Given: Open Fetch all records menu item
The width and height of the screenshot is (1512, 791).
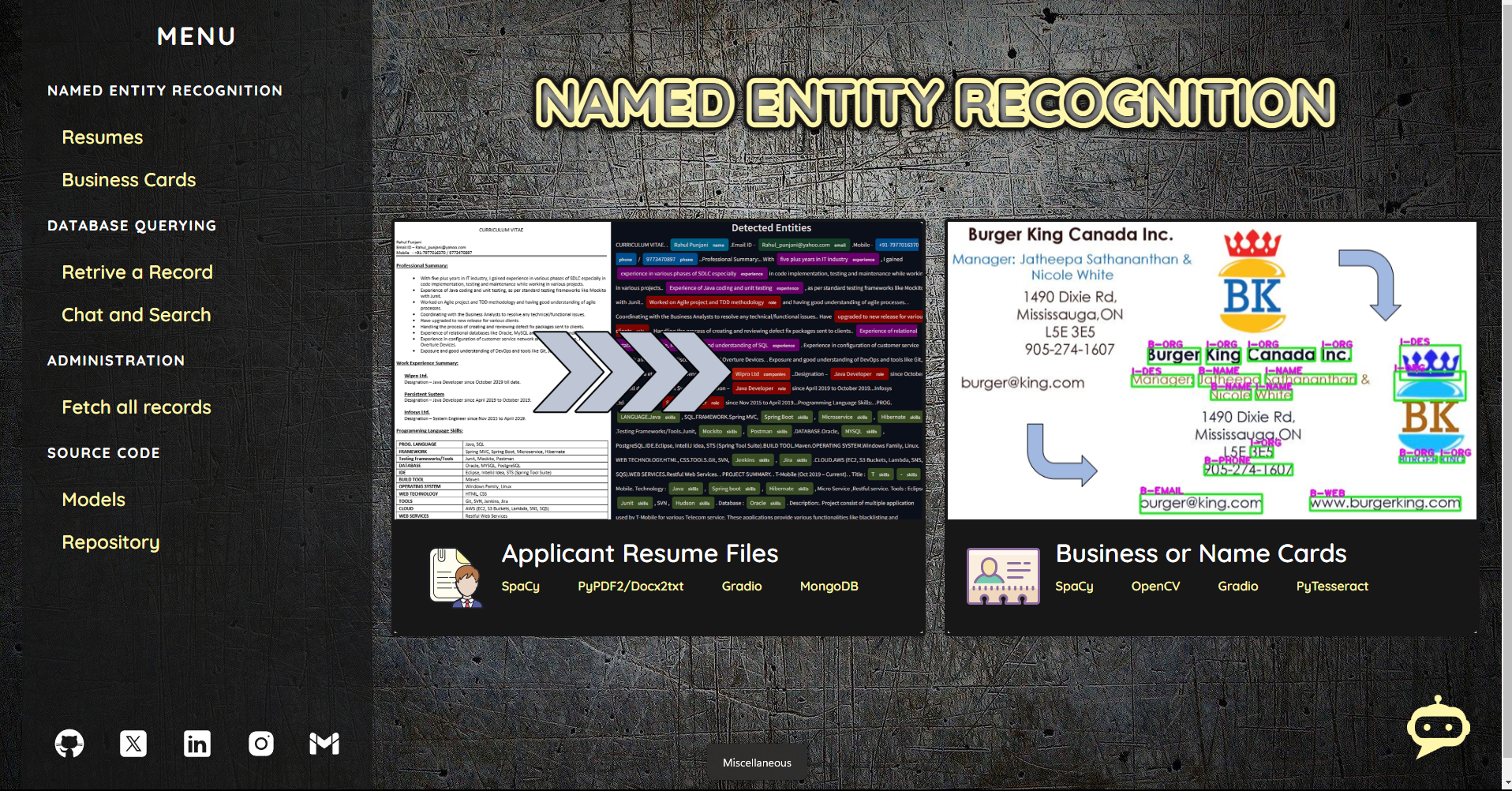Looking at the screenshot, I should (x=137, y=407).
